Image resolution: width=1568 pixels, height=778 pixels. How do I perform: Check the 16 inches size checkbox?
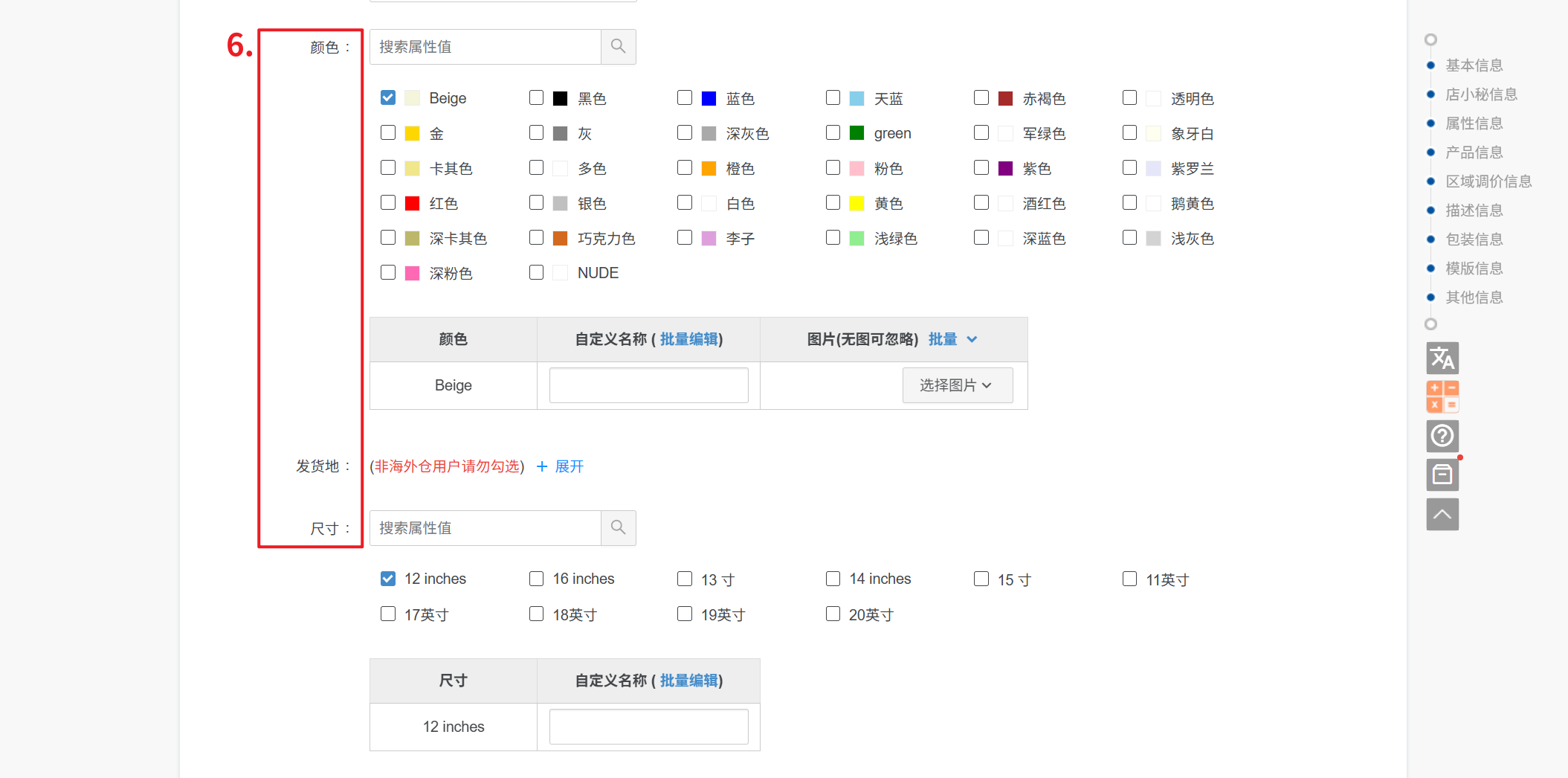click(x=536, y=579)
